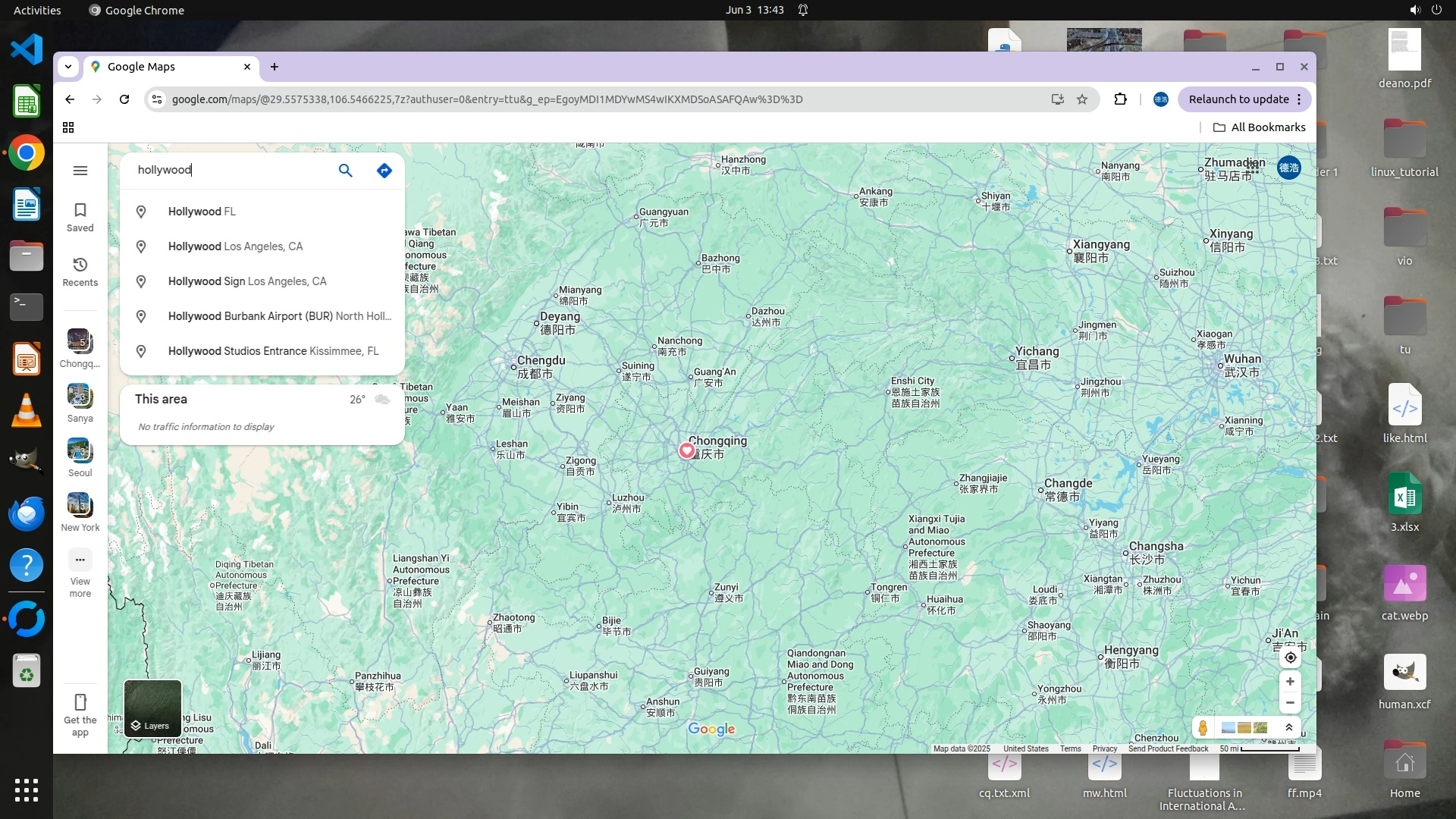Click the search magnifier icon in Maps
1456x819 pixels.
pos(345,171)
